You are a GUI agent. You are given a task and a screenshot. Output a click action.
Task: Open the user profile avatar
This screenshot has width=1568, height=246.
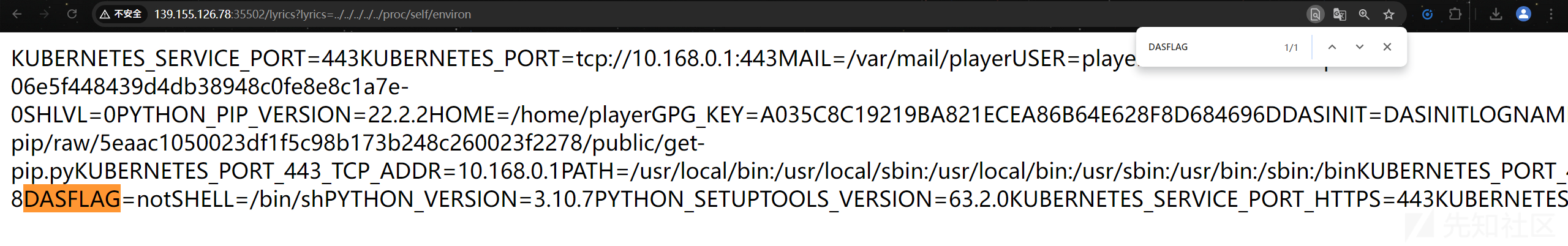1523,14
